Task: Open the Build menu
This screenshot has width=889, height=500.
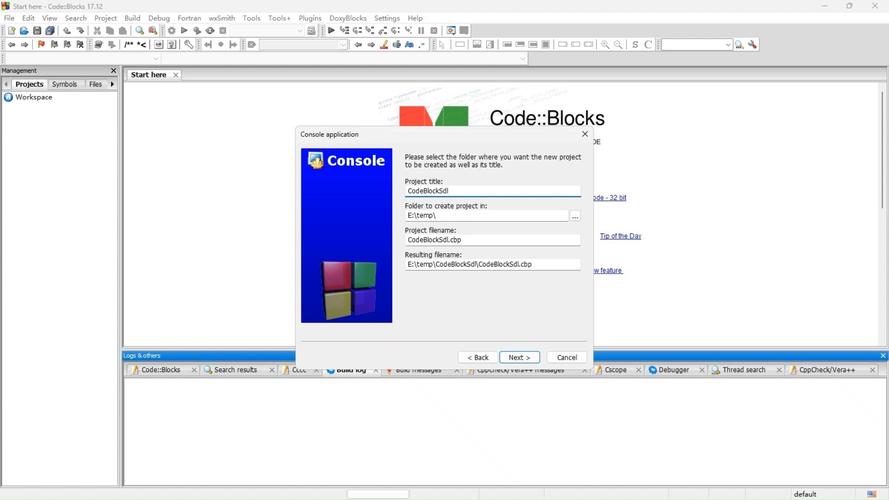Action: pos(132,18)
